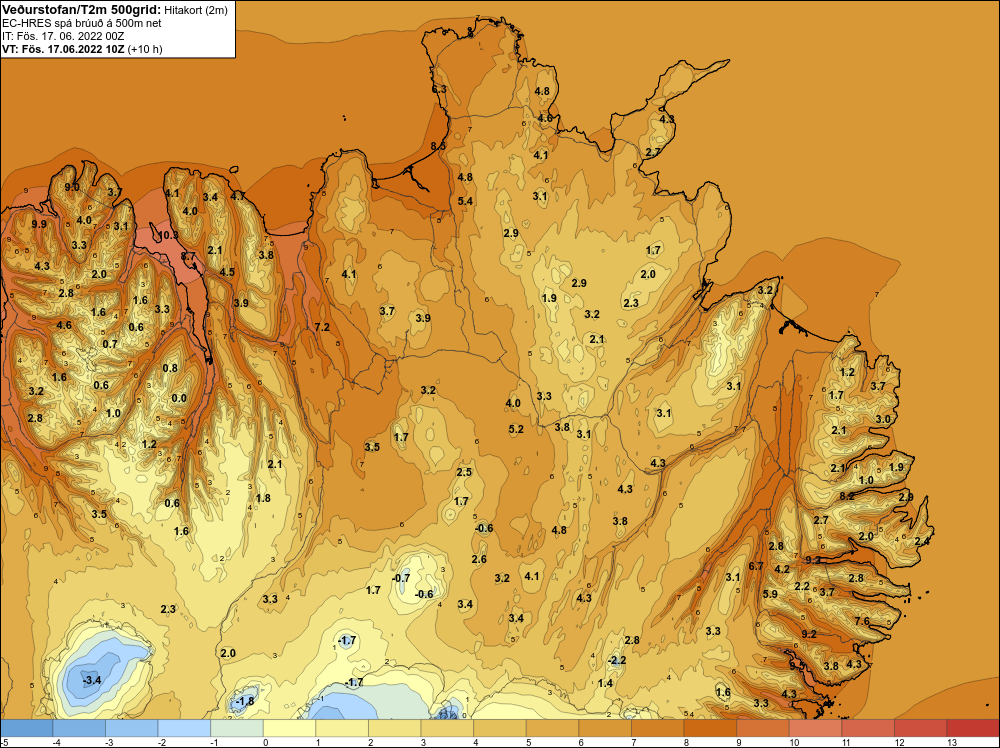This screenshot has height=748, width=1000.
Task: Click the -2.2 temperature value
Action: [x=617, y=660]
